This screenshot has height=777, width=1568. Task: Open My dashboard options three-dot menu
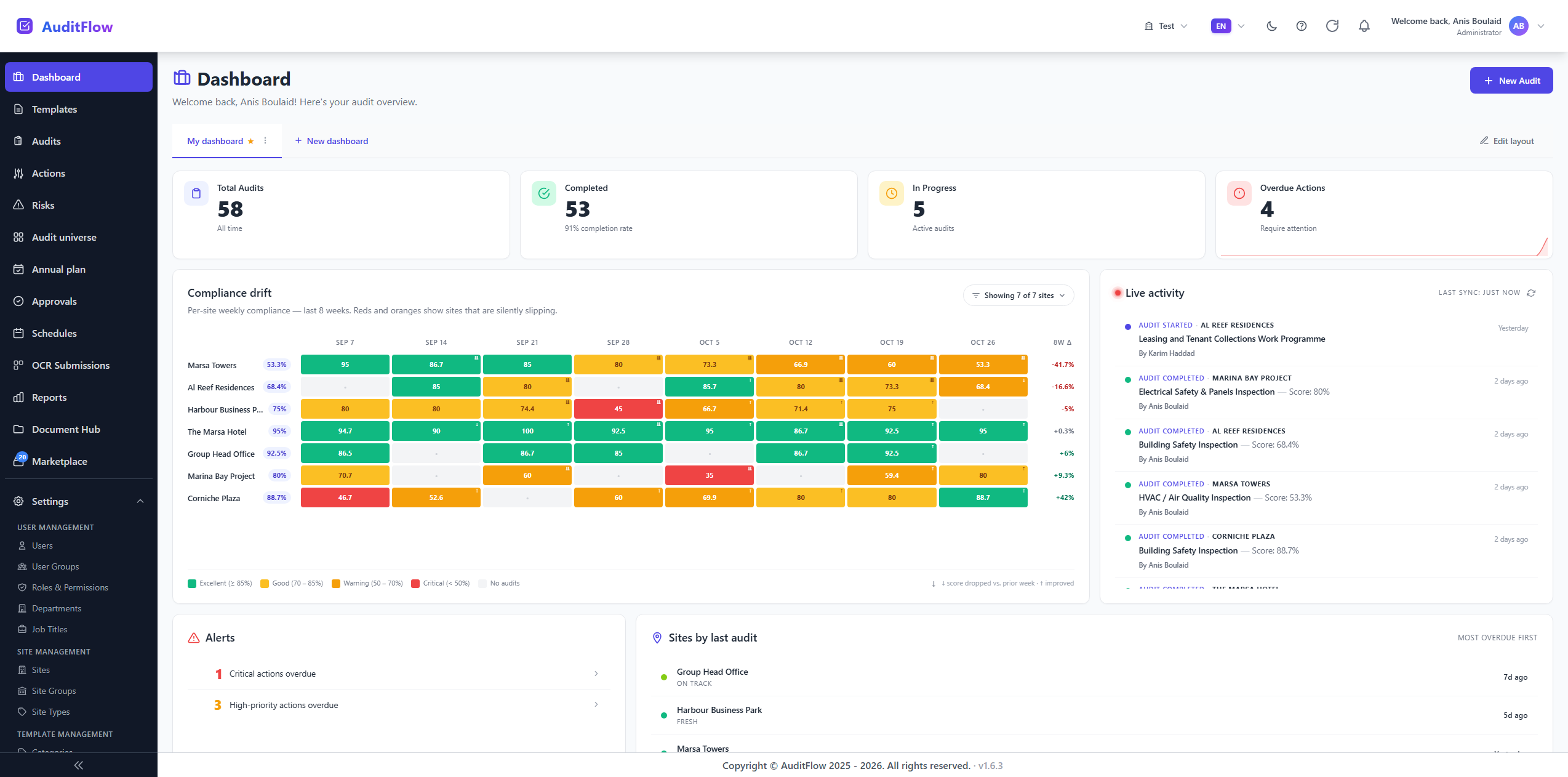coord(265,140)
